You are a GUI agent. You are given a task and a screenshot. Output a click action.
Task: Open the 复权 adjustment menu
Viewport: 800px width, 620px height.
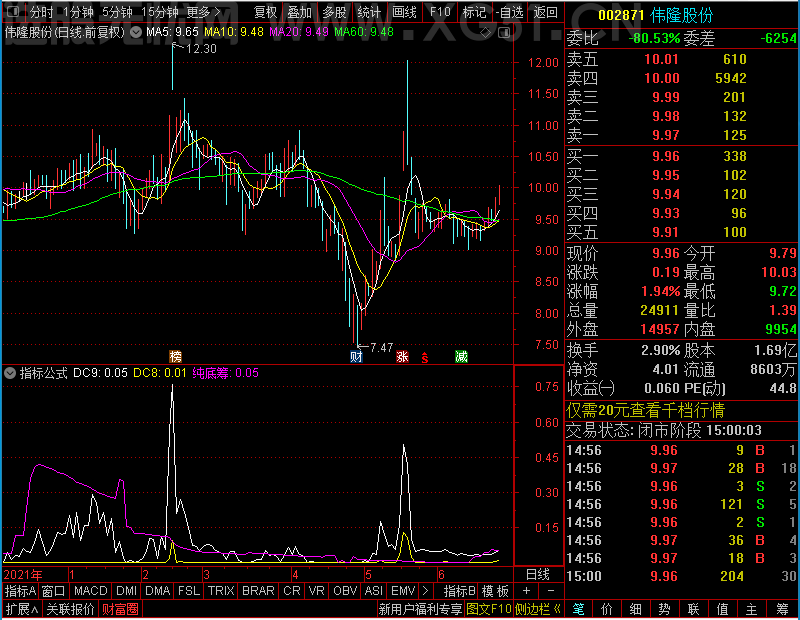pyautogui.click(x=266, y=12)
